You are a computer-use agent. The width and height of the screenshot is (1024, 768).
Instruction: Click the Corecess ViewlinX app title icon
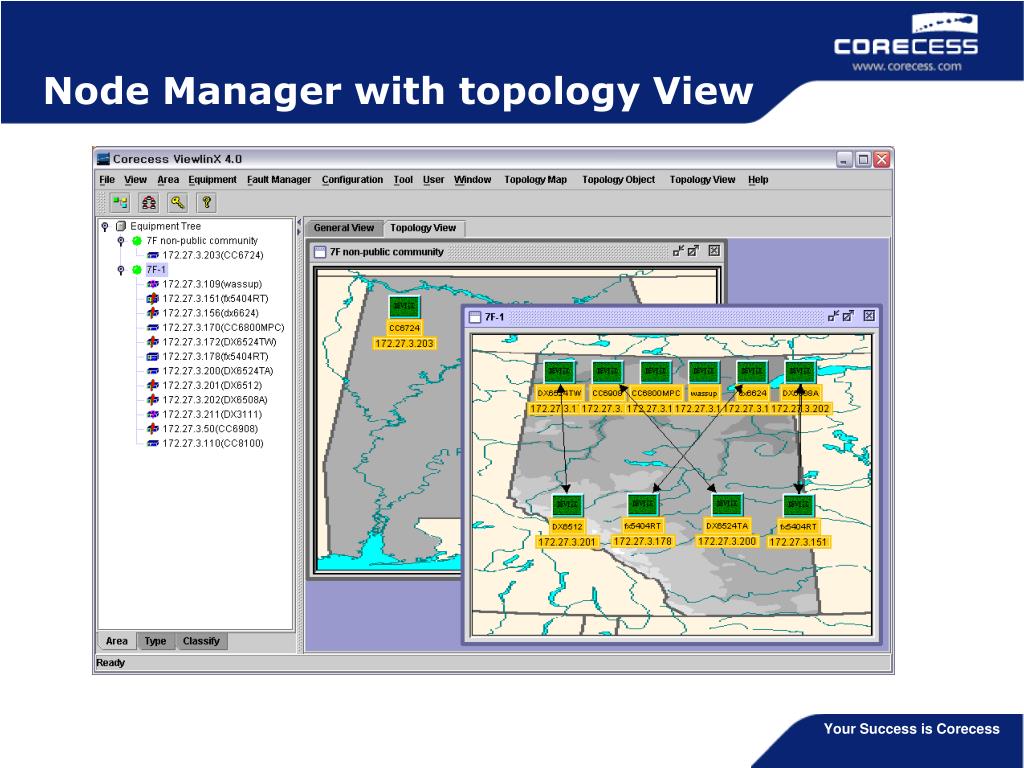[103, 159]
